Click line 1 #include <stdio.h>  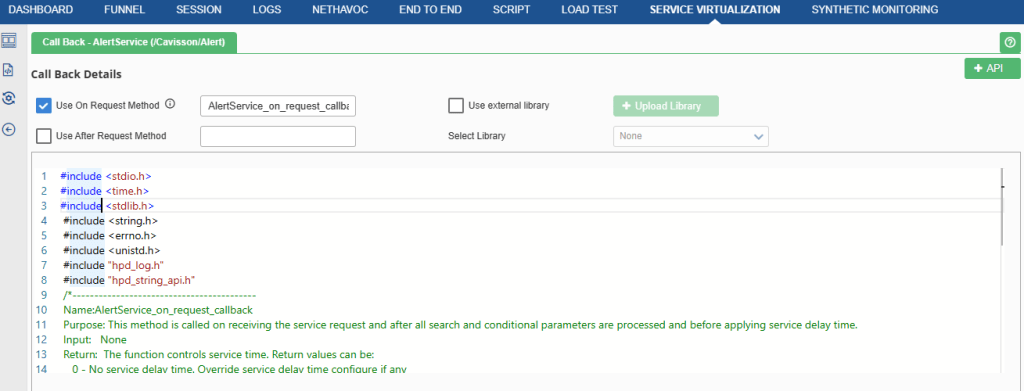pos(106,176)
